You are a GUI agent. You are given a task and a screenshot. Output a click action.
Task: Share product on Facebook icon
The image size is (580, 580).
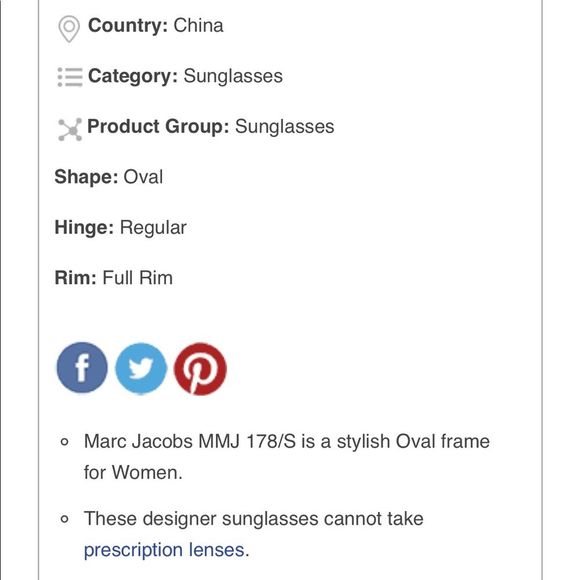82,368
